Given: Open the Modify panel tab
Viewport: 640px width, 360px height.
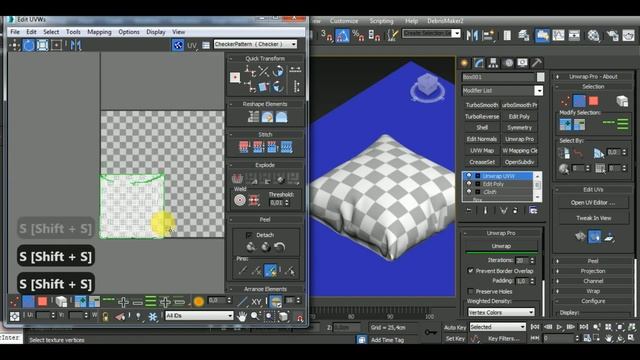Looking at the screenshot, I should 479,63.
